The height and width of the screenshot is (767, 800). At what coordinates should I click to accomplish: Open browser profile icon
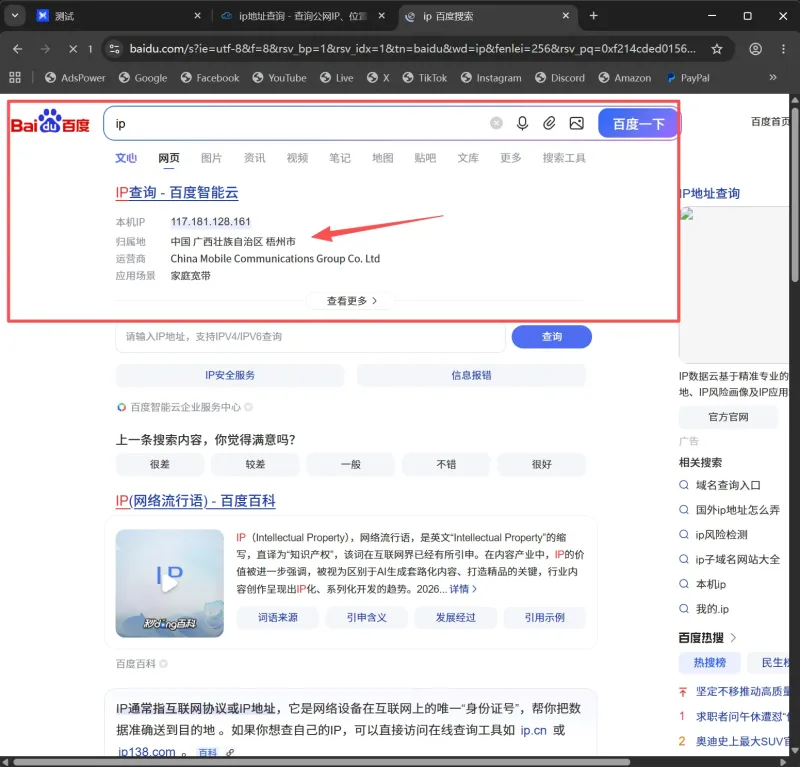pyautogui.click(x=756, y=49)
